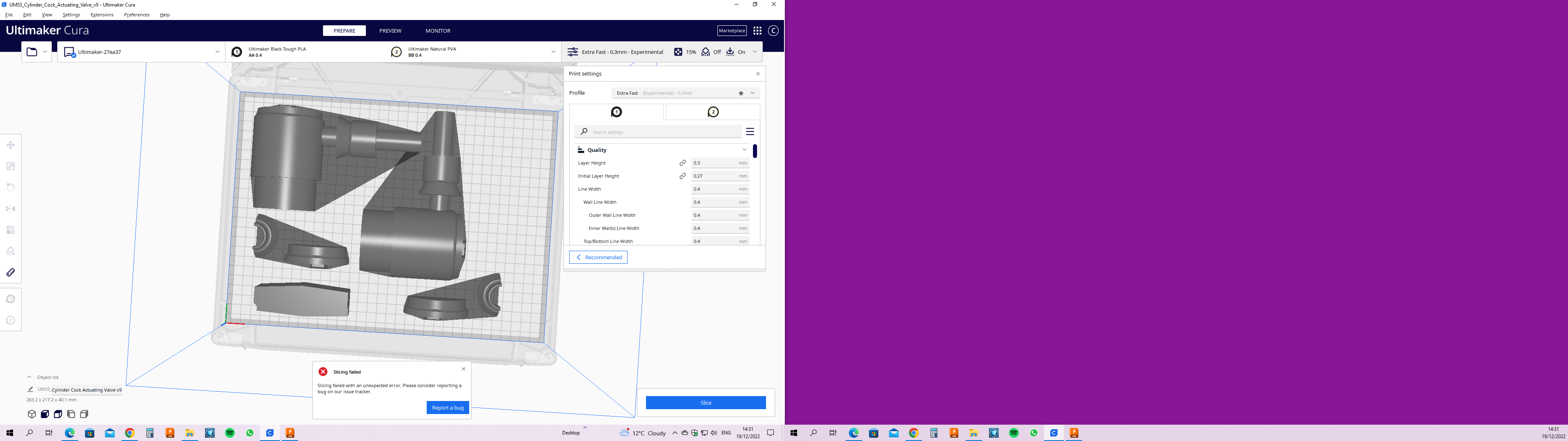Select the Support Blocker tool
The width and height of the screenshot is (1568, 441).
coord(10,251)
